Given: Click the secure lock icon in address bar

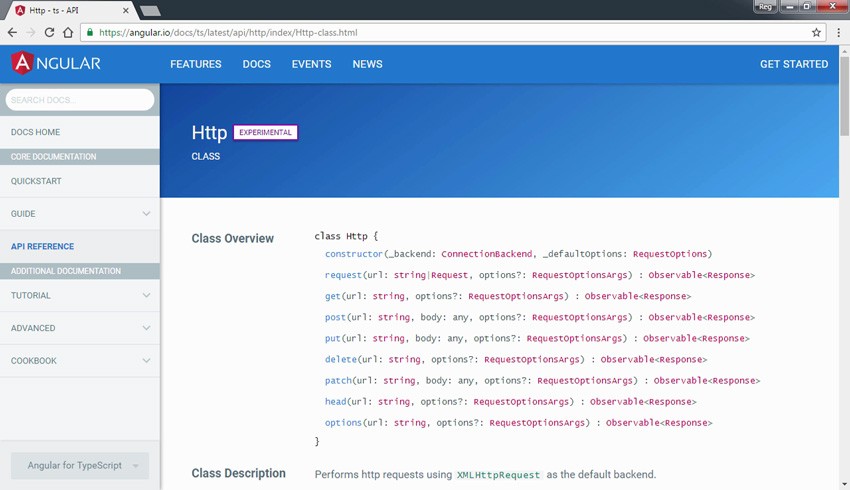Looking at the screenshot, I should (x=90, y=33).
